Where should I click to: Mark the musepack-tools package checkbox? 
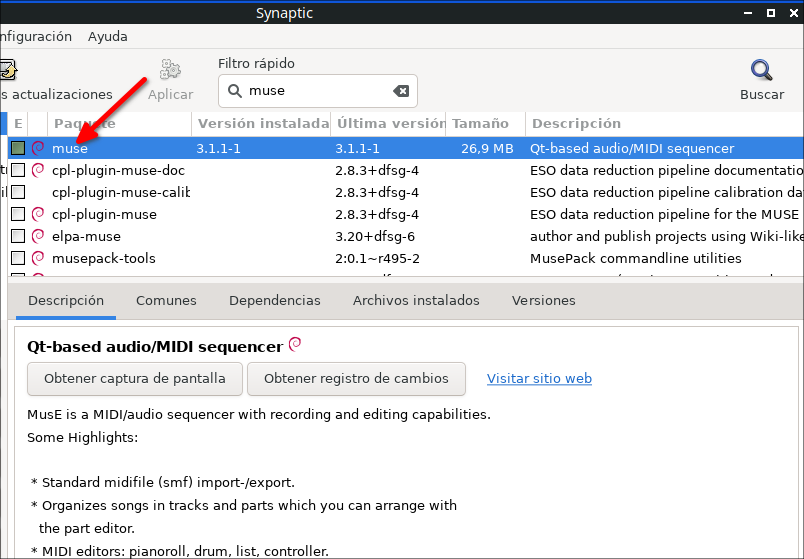coord(18,258)
